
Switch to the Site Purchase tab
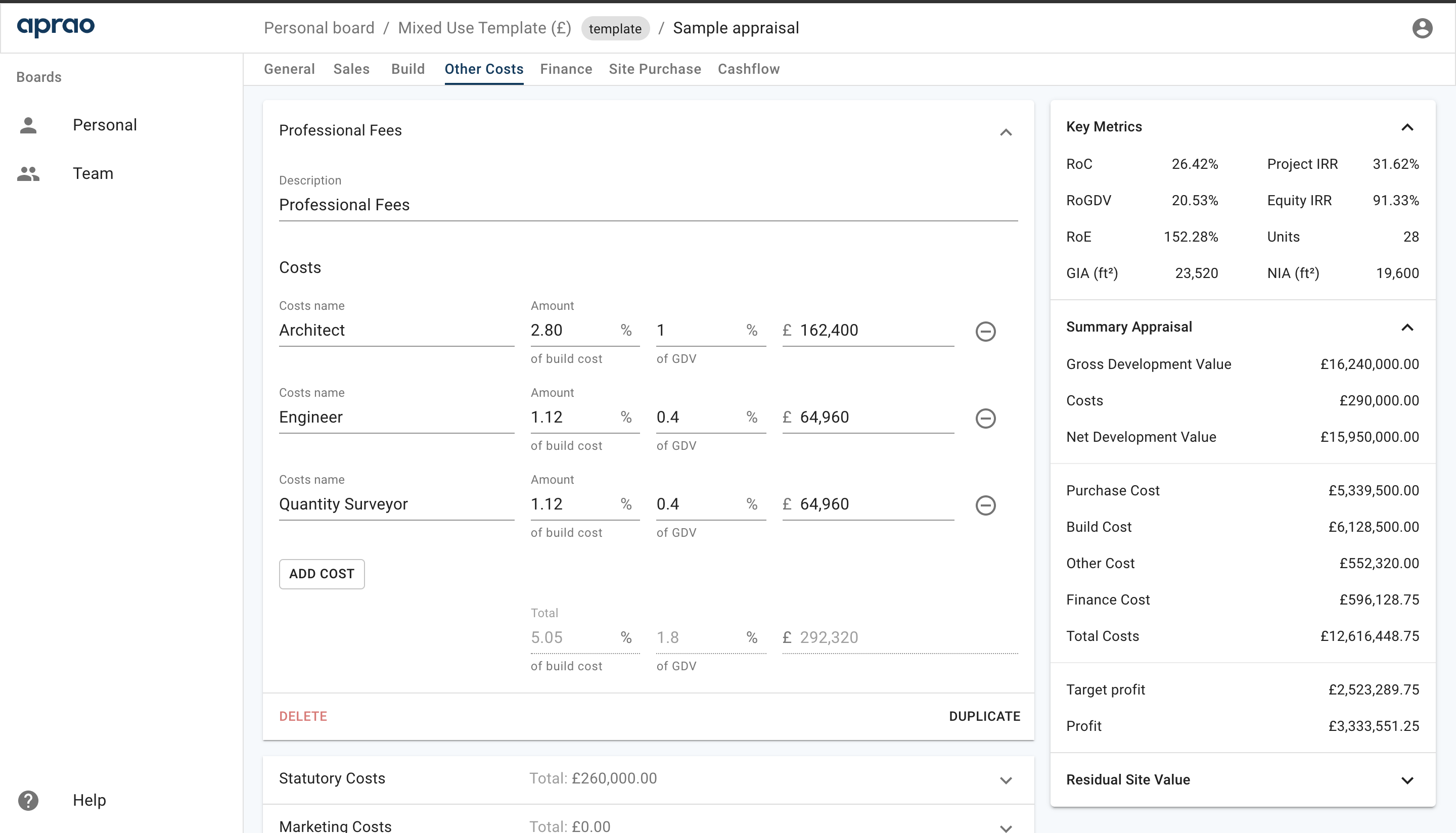tap(655, 69)
